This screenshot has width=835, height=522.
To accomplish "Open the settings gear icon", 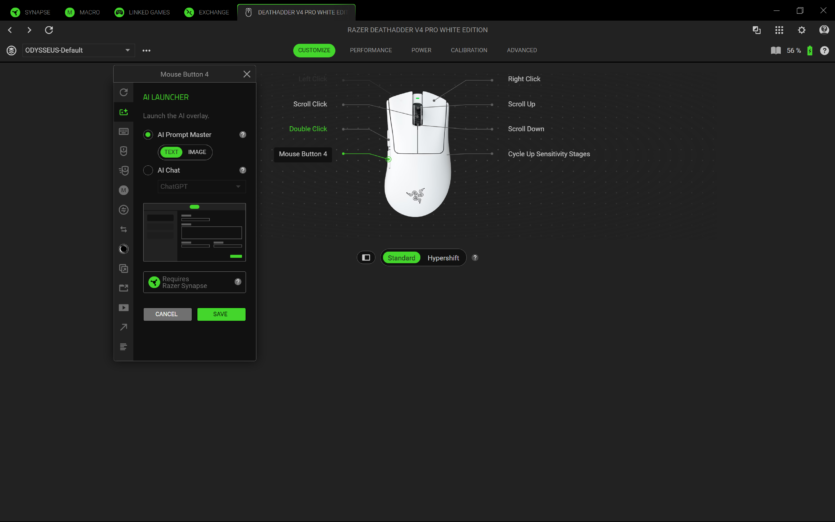I will [801, 30].
